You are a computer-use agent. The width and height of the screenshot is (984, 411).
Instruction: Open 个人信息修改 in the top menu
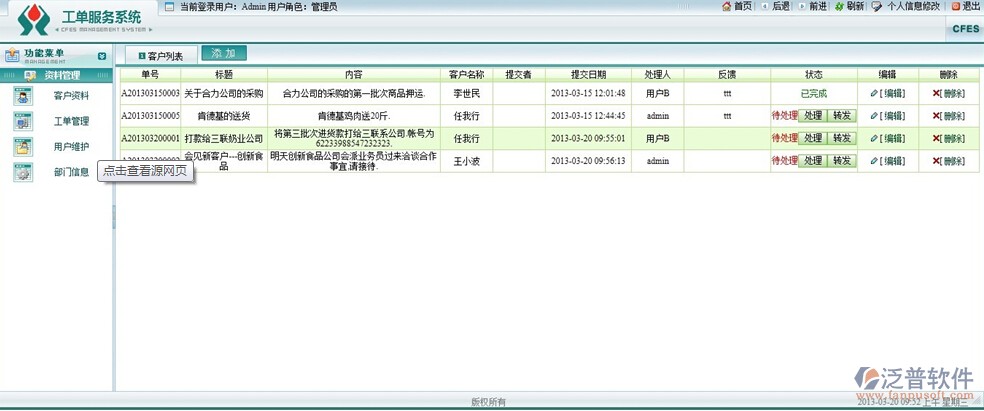tap(912, 6)
